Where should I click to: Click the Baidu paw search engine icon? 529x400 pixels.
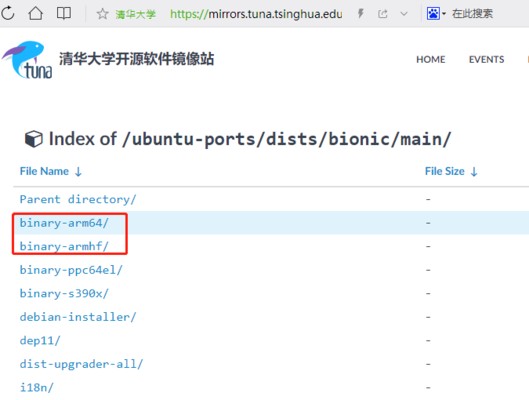coord(433,13)
